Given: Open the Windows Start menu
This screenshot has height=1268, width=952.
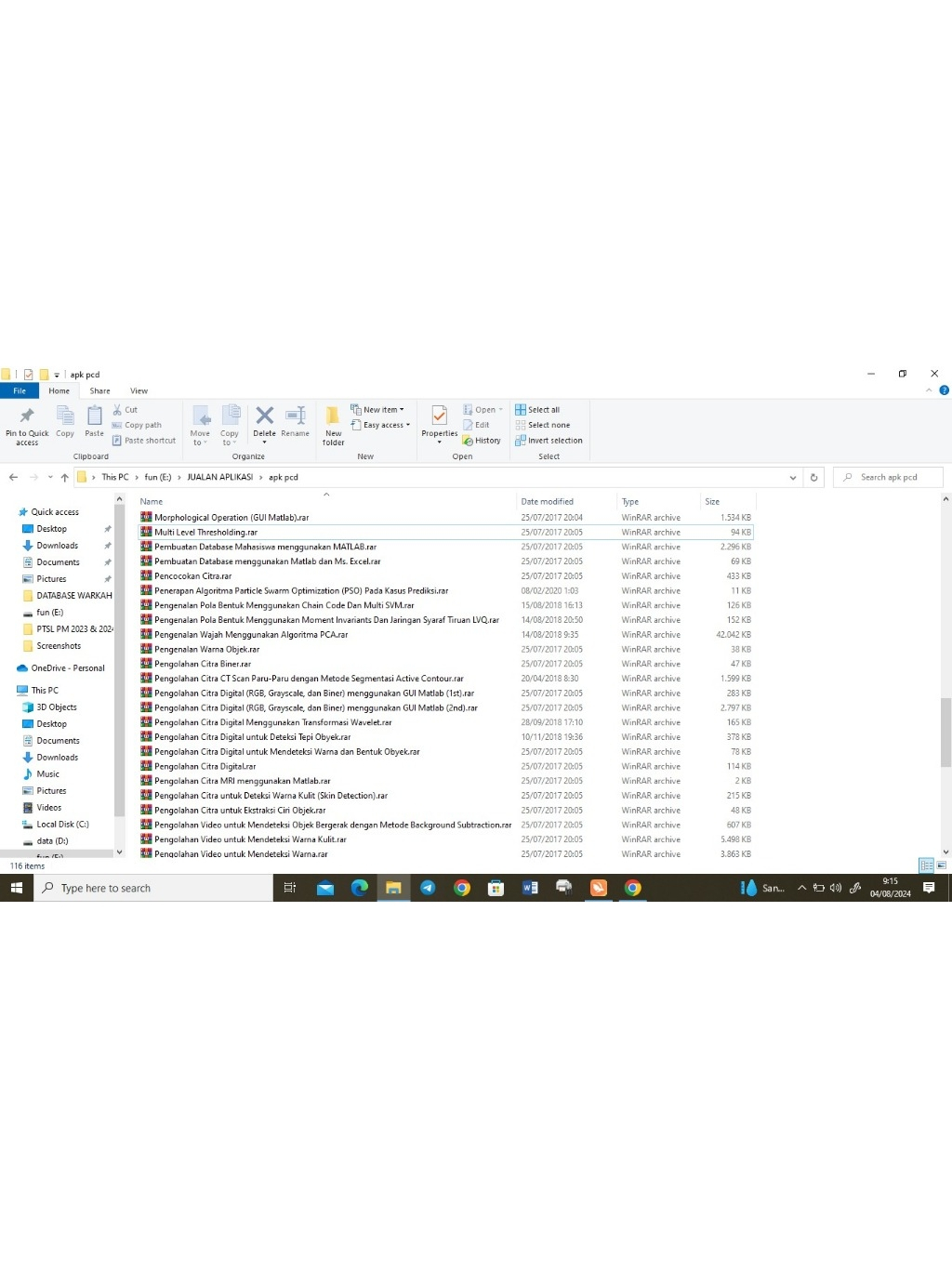Looking at the screenshot, I should point(16,888).
